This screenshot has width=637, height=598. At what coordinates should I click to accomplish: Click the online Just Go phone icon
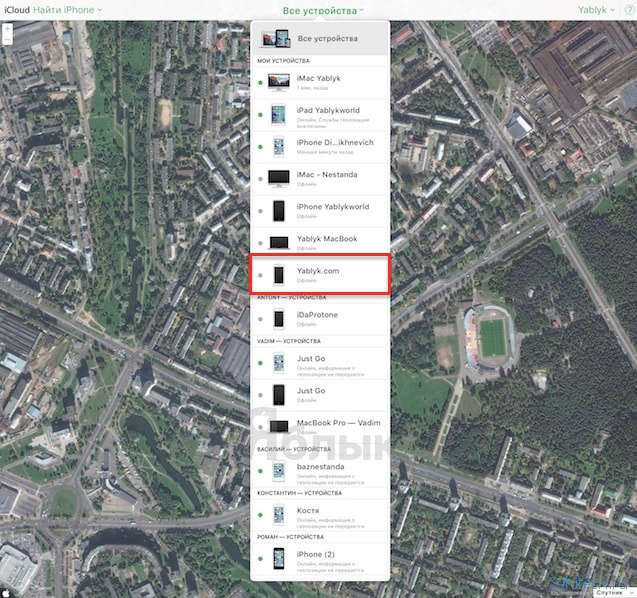[279, 363]
